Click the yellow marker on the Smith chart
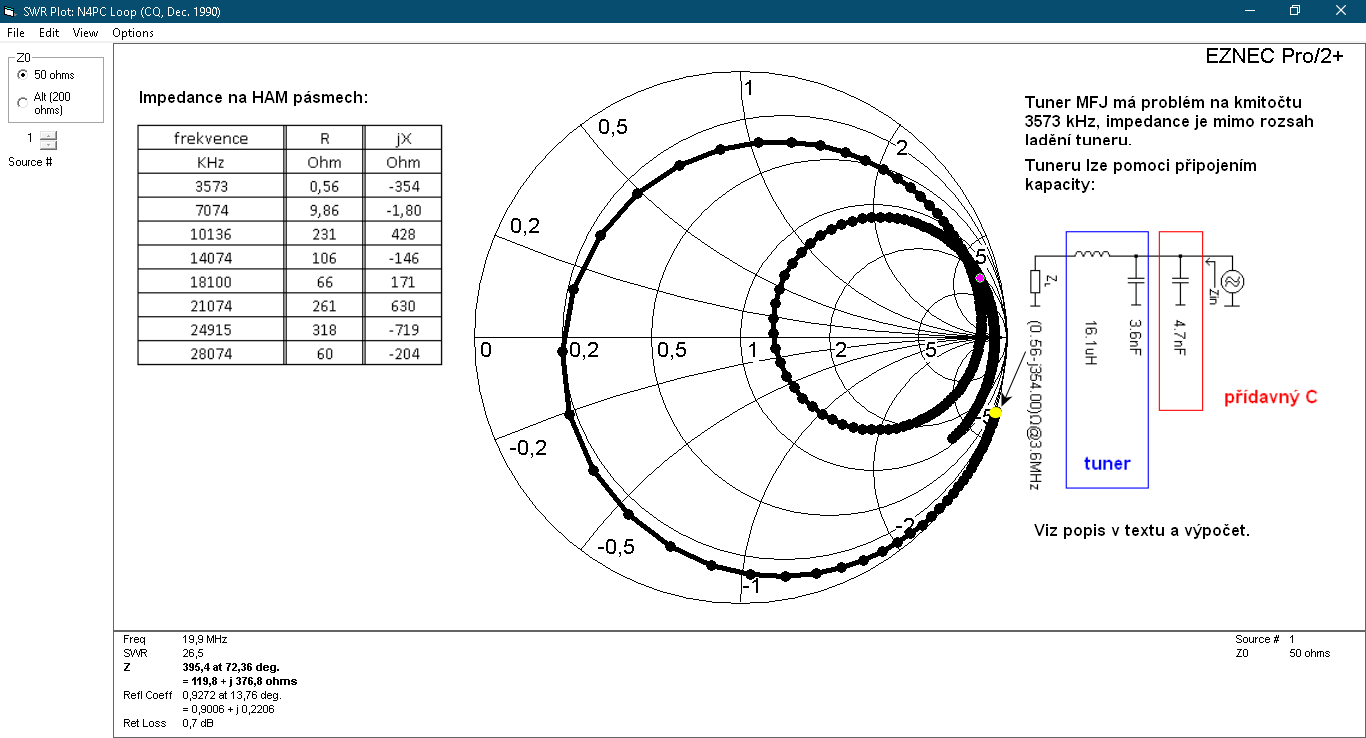The width and height of the screenshot is (1366, 738). (x=995, y=412)
